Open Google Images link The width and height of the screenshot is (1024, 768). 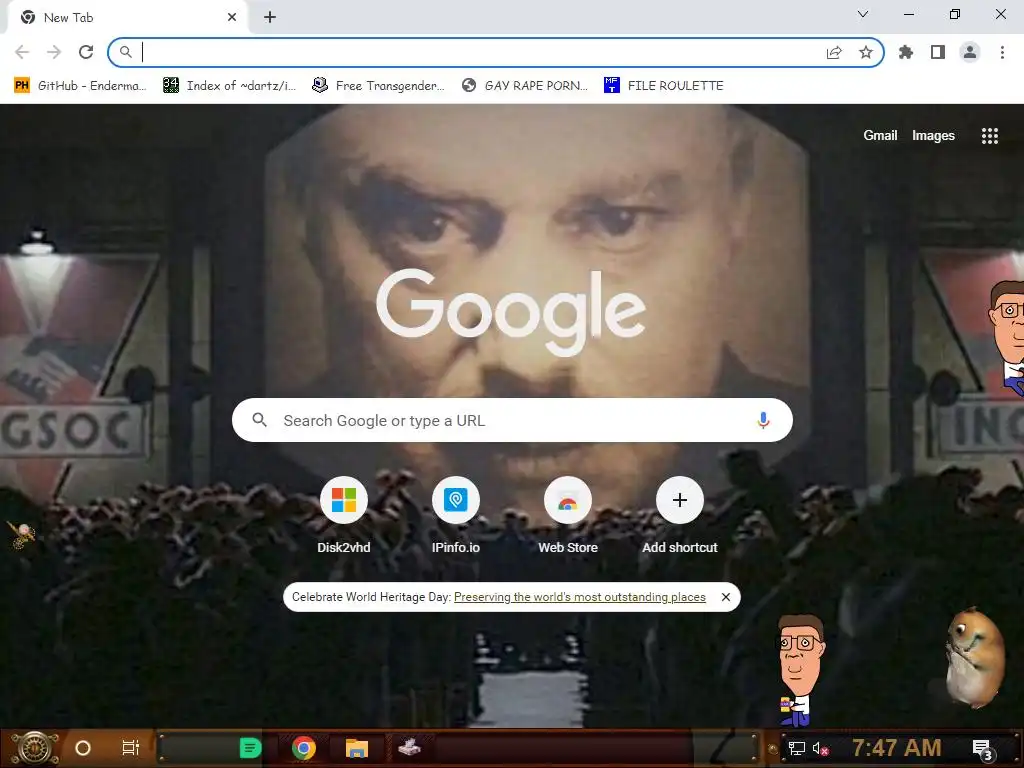[933, 135]
